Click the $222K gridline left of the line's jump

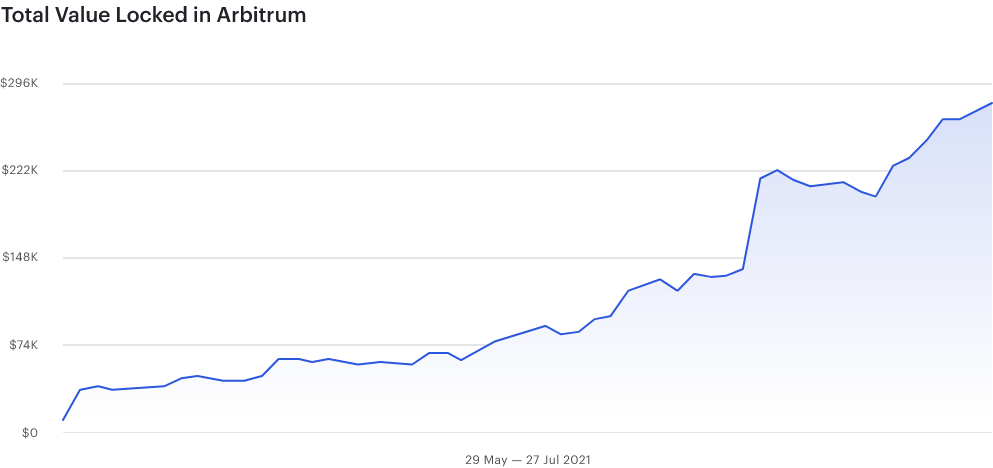coord(500,171)
